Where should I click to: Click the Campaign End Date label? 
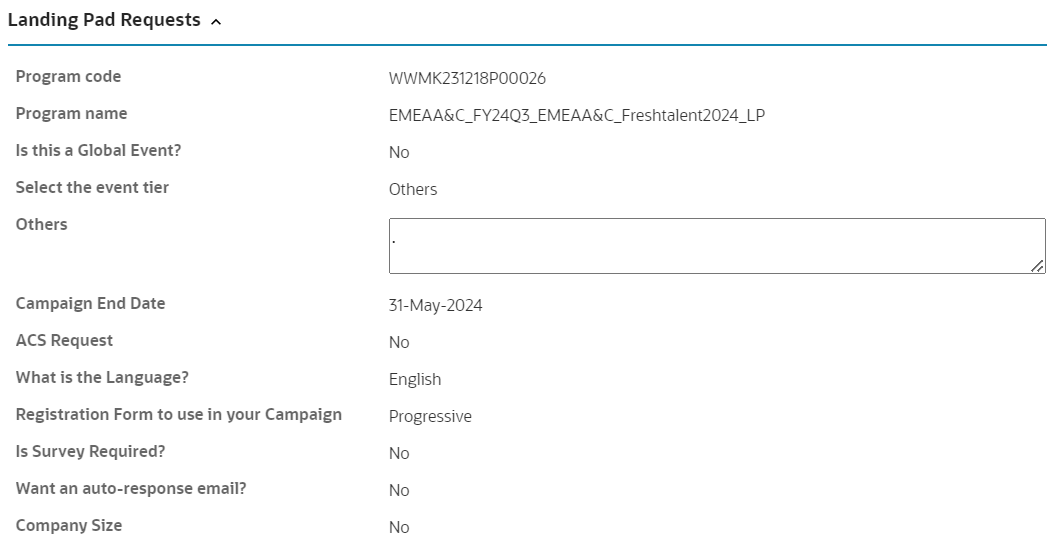click(90, 304)
